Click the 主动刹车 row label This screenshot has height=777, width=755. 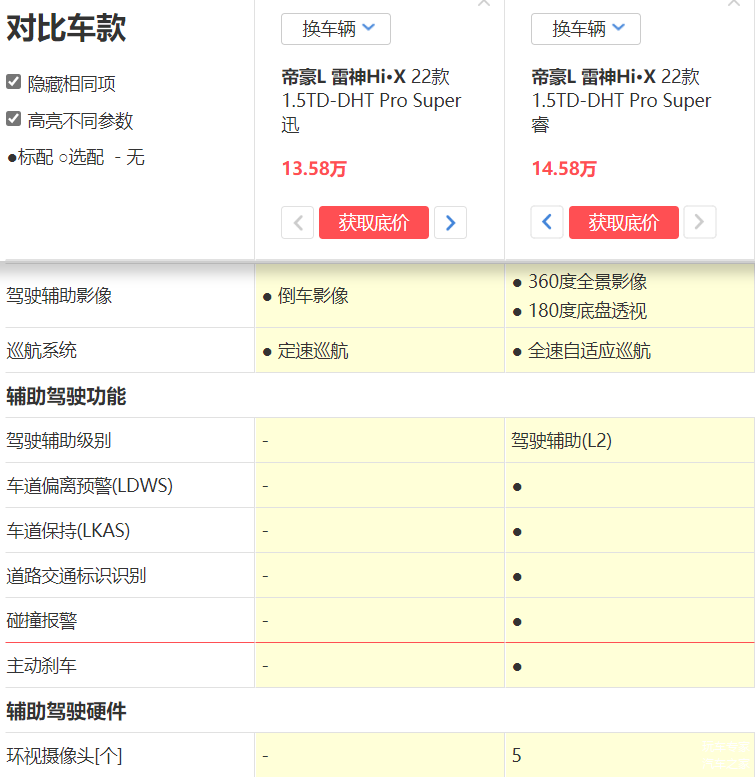[x=42, y=666]
